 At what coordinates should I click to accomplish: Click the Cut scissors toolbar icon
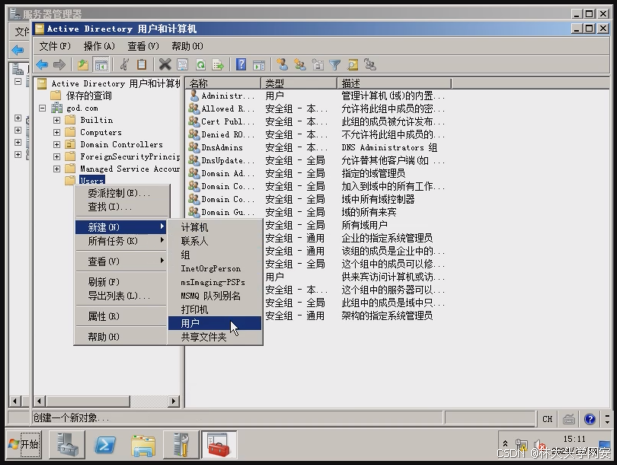click(124, 65)
